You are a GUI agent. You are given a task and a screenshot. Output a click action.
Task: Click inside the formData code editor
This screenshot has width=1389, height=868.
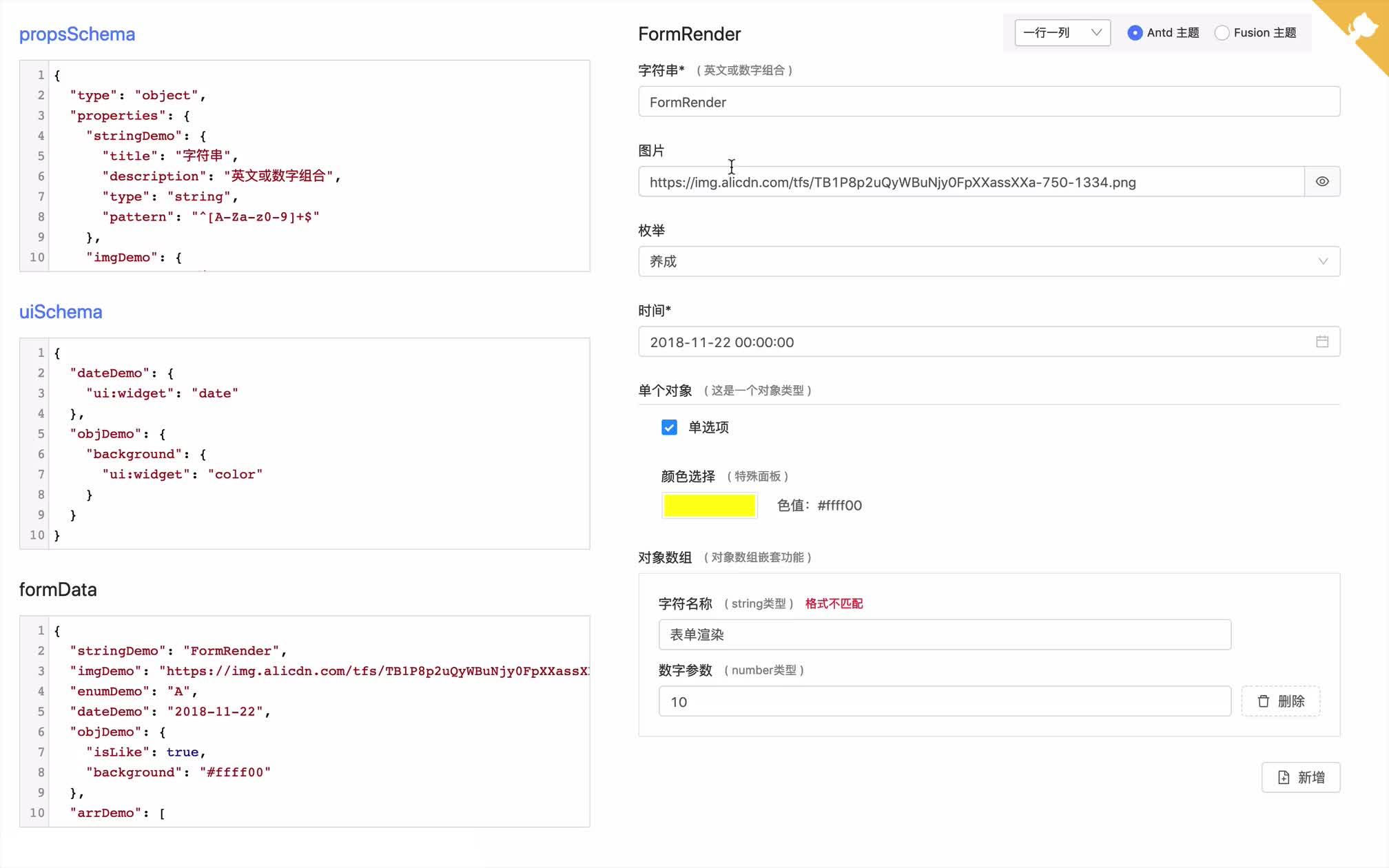pos(303,720)
